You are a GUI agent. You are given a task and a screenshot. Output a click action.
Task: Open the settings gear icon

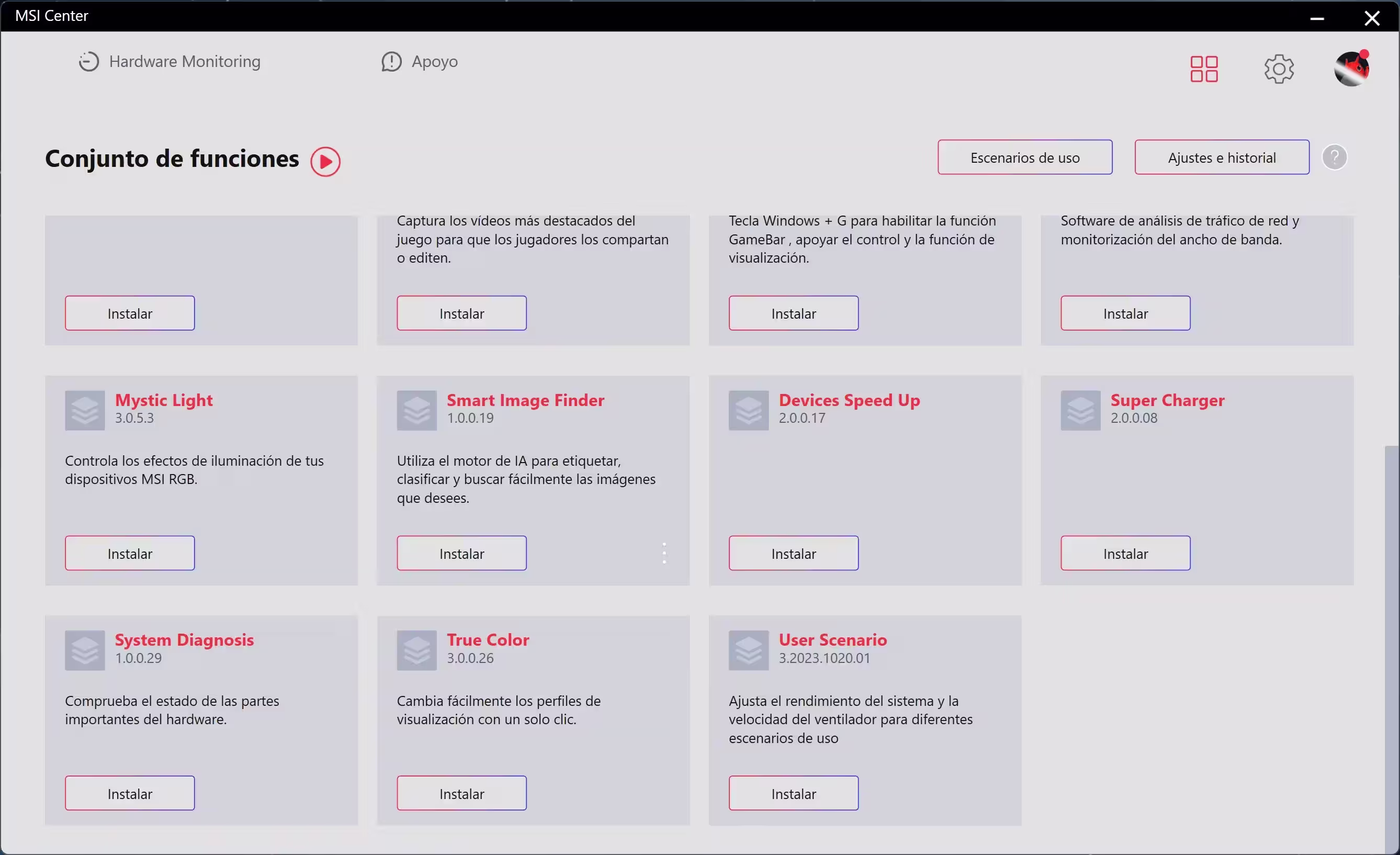pyautogui.click(x=1279, y=69)
